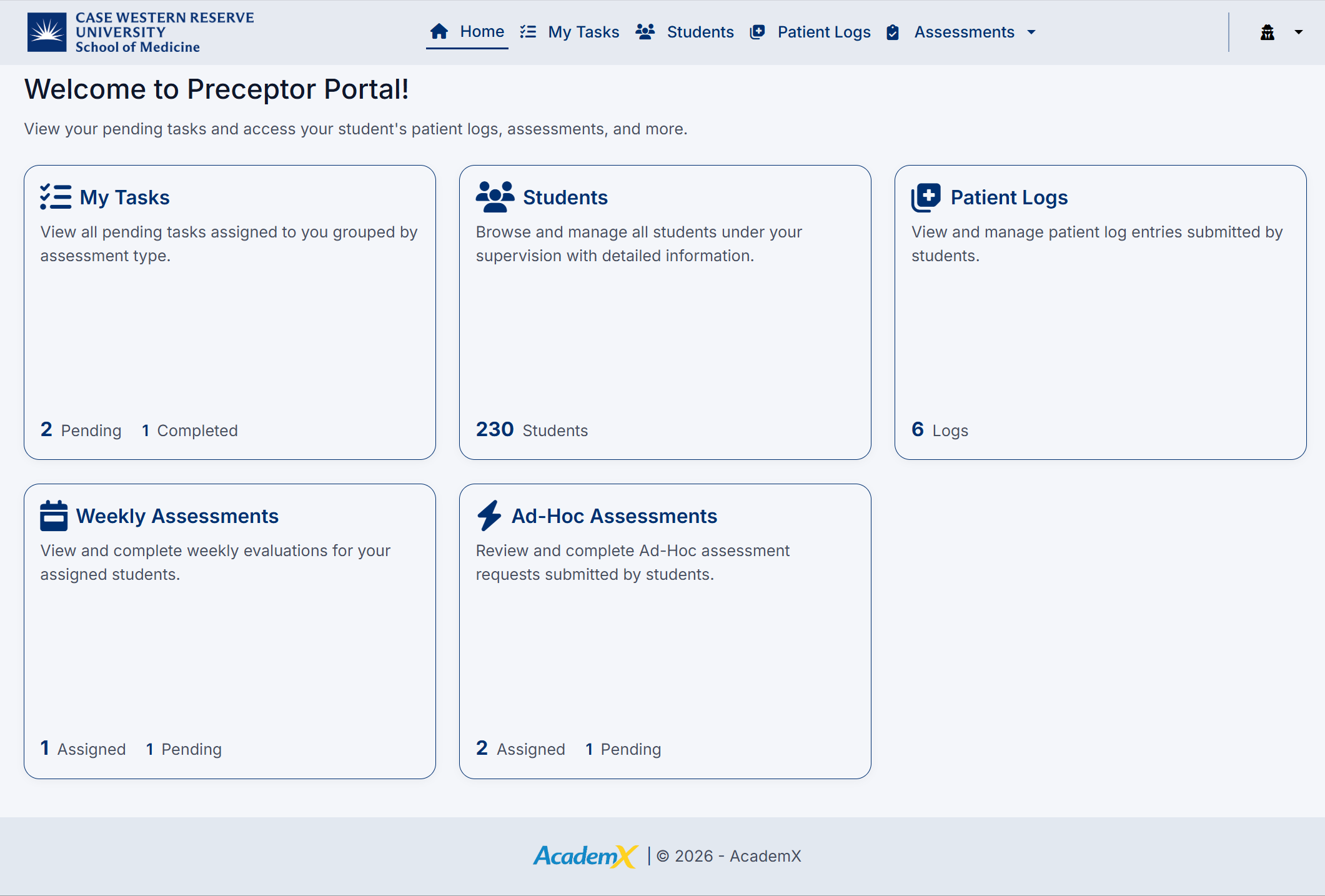Click the AcademX footer logo

point(585,856)
